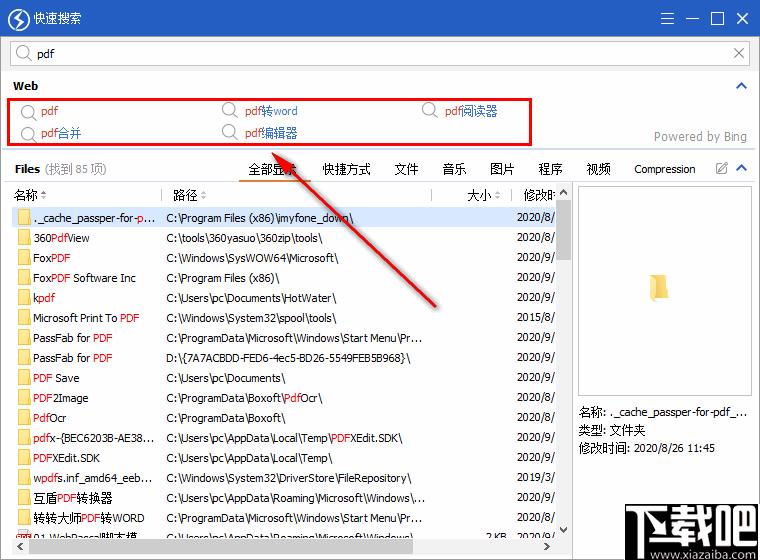Sort by 修改时间 column header
This screenshot has height=560, width=760.
click(x=538, y=195)
